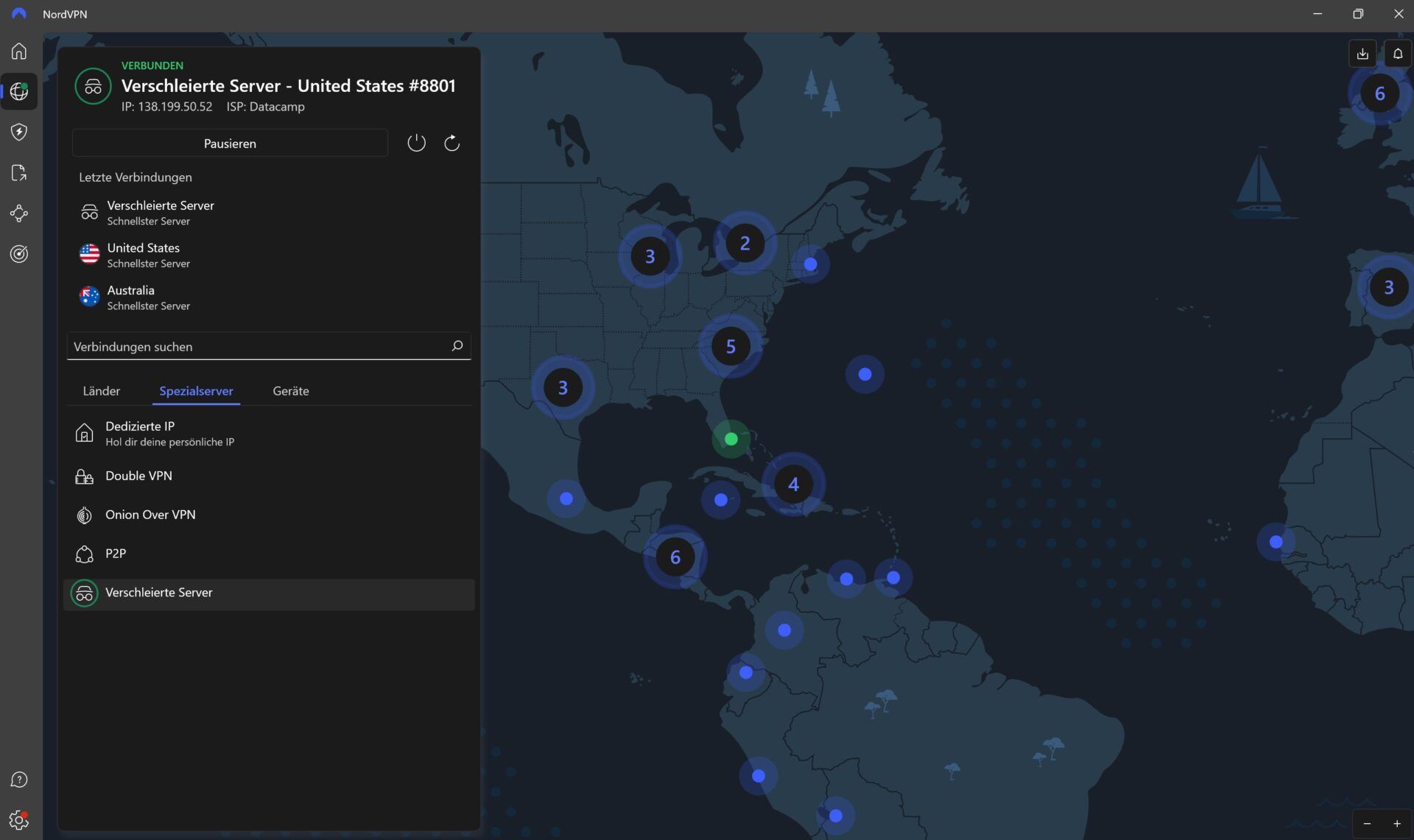Select Onion Over VPN entry

point(269,515)
